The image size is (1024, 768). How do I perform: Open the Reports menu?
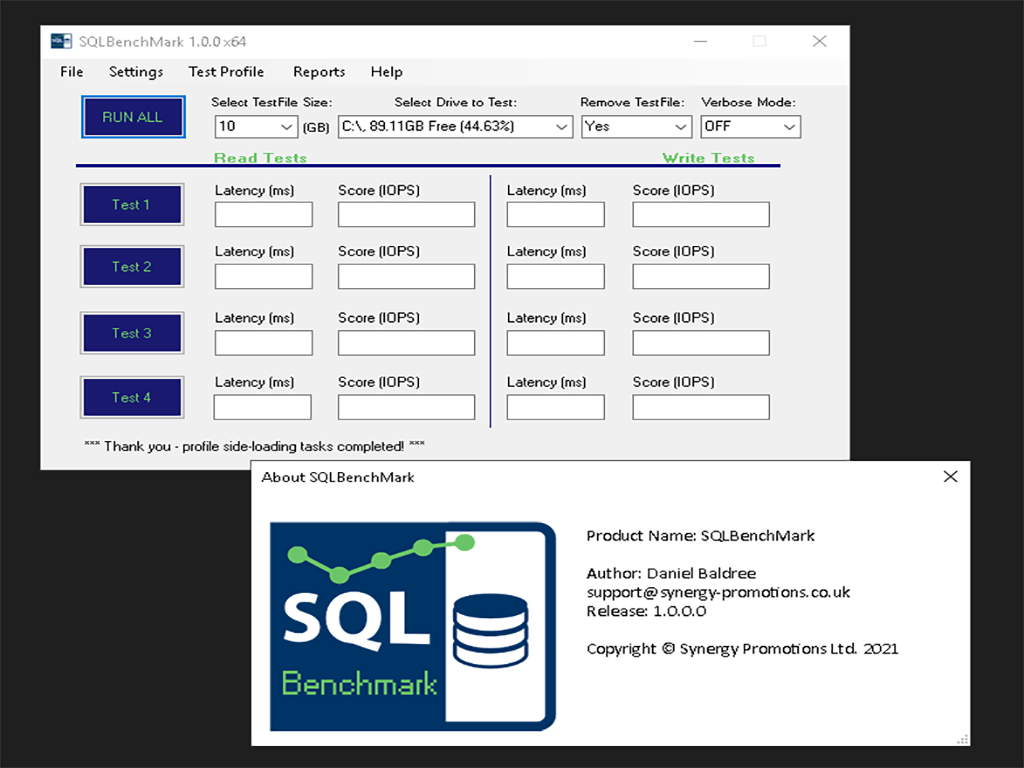point(319,72)
